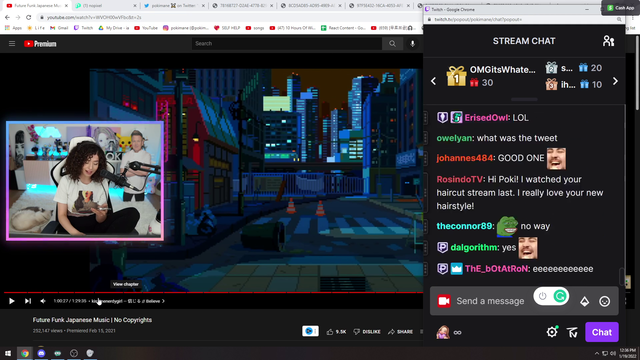
Task: Mute the YouTube player volume
Action: click(43, 301)
